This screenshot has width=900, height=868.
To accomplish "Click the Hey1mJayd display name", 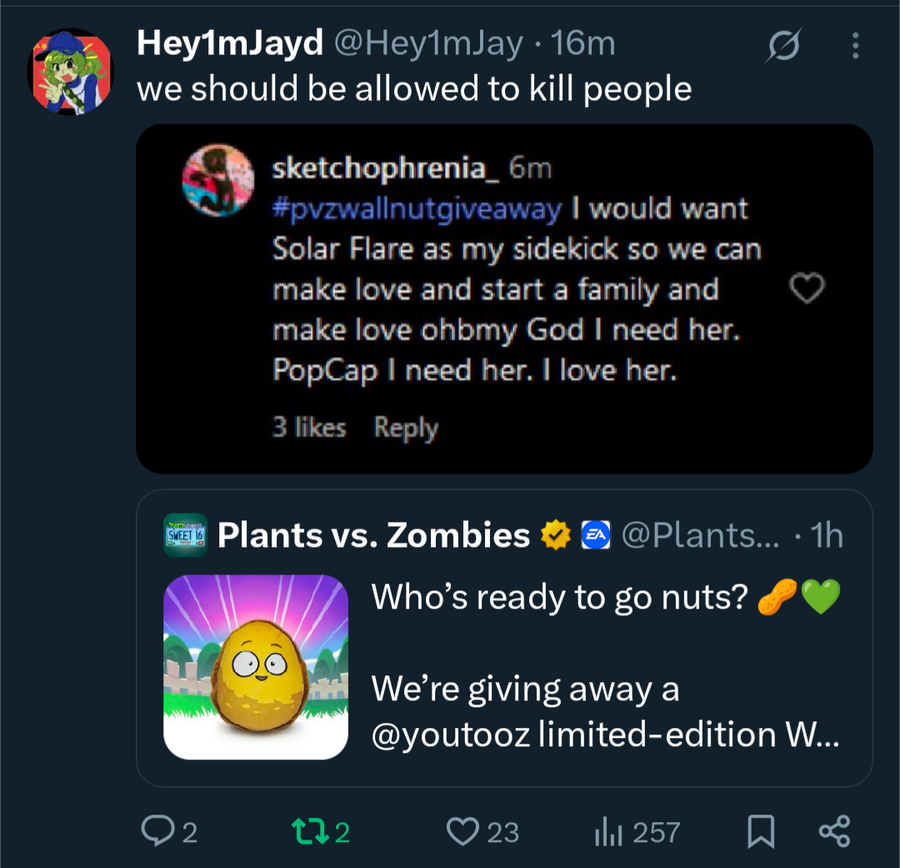I will pos(230,43).
